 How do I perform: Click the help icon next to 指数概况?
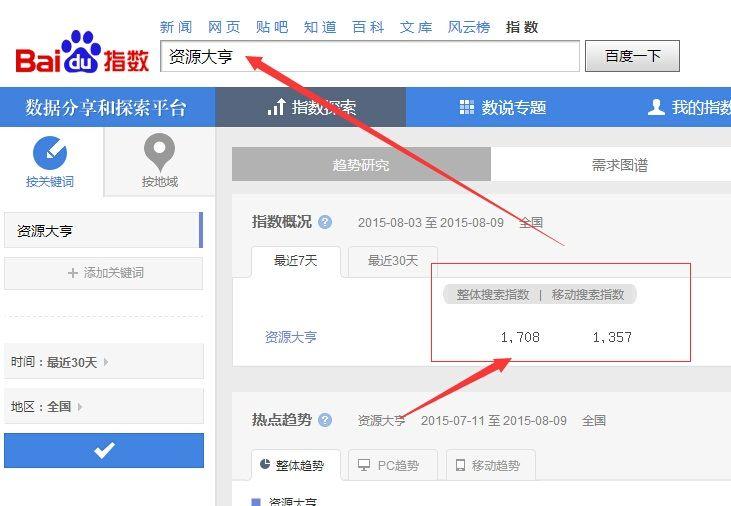coord(325,222)
